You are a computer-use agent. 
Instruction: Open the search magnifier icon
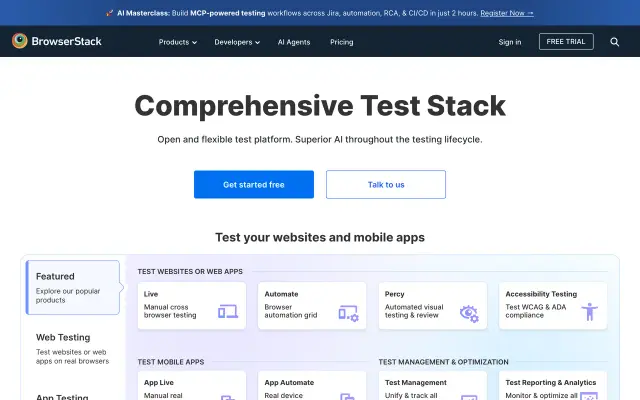coord(614,42)
